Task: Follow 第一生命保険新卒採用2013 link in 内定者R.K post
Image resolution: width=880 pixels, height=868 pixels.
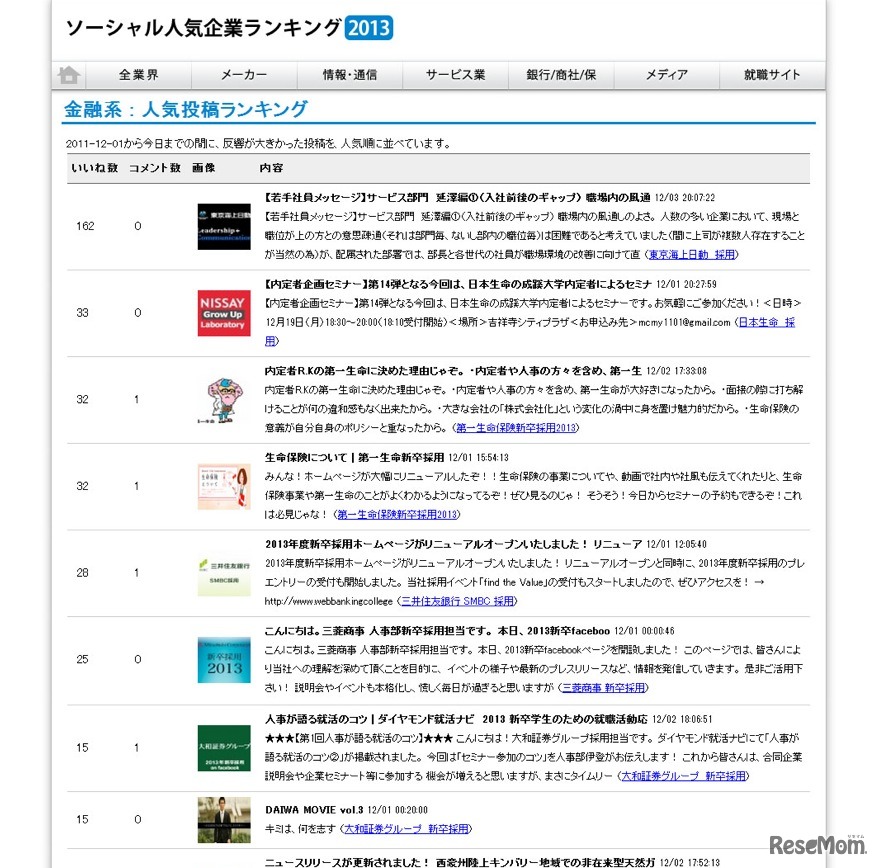Action: pos(516,428)
